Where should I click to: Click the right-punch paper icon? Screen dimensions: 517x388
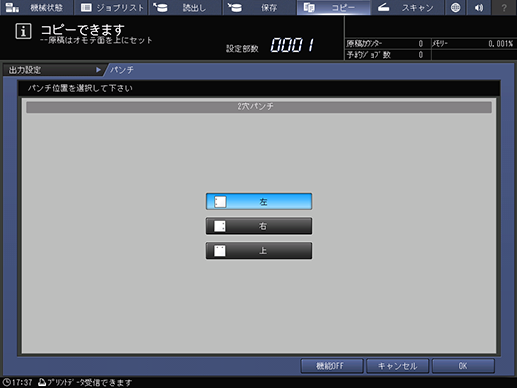click(220, 226)
